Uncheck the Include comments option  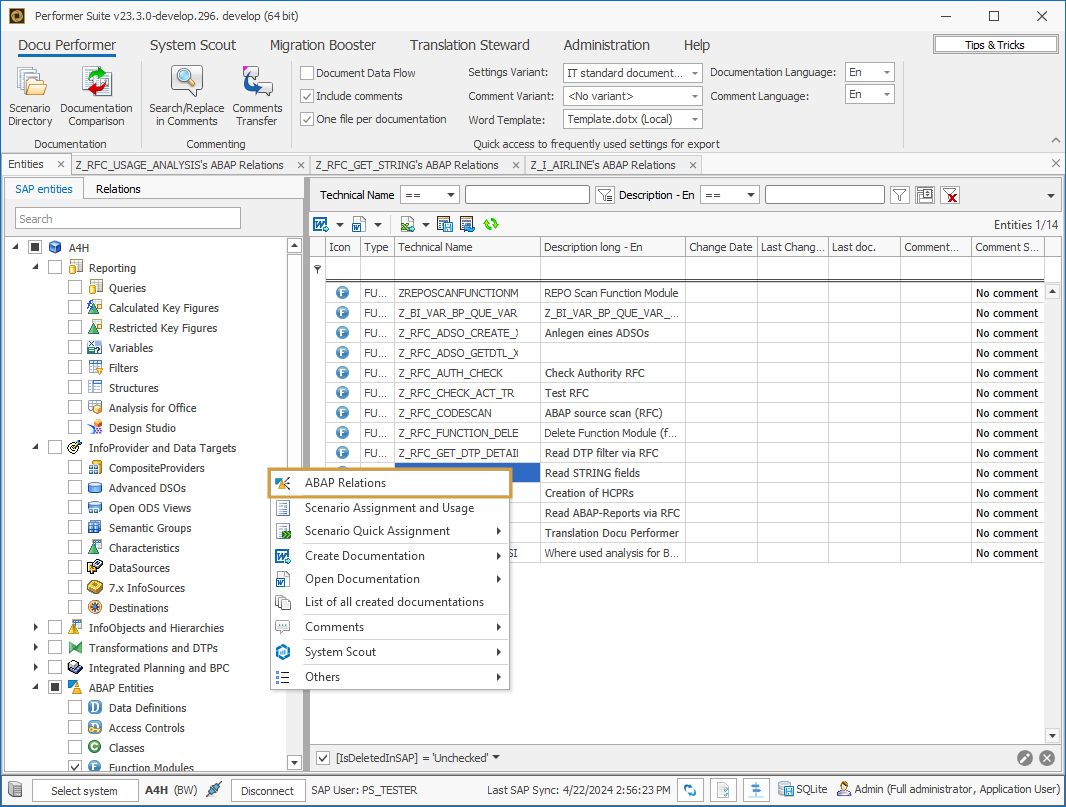tap(306, 94)
